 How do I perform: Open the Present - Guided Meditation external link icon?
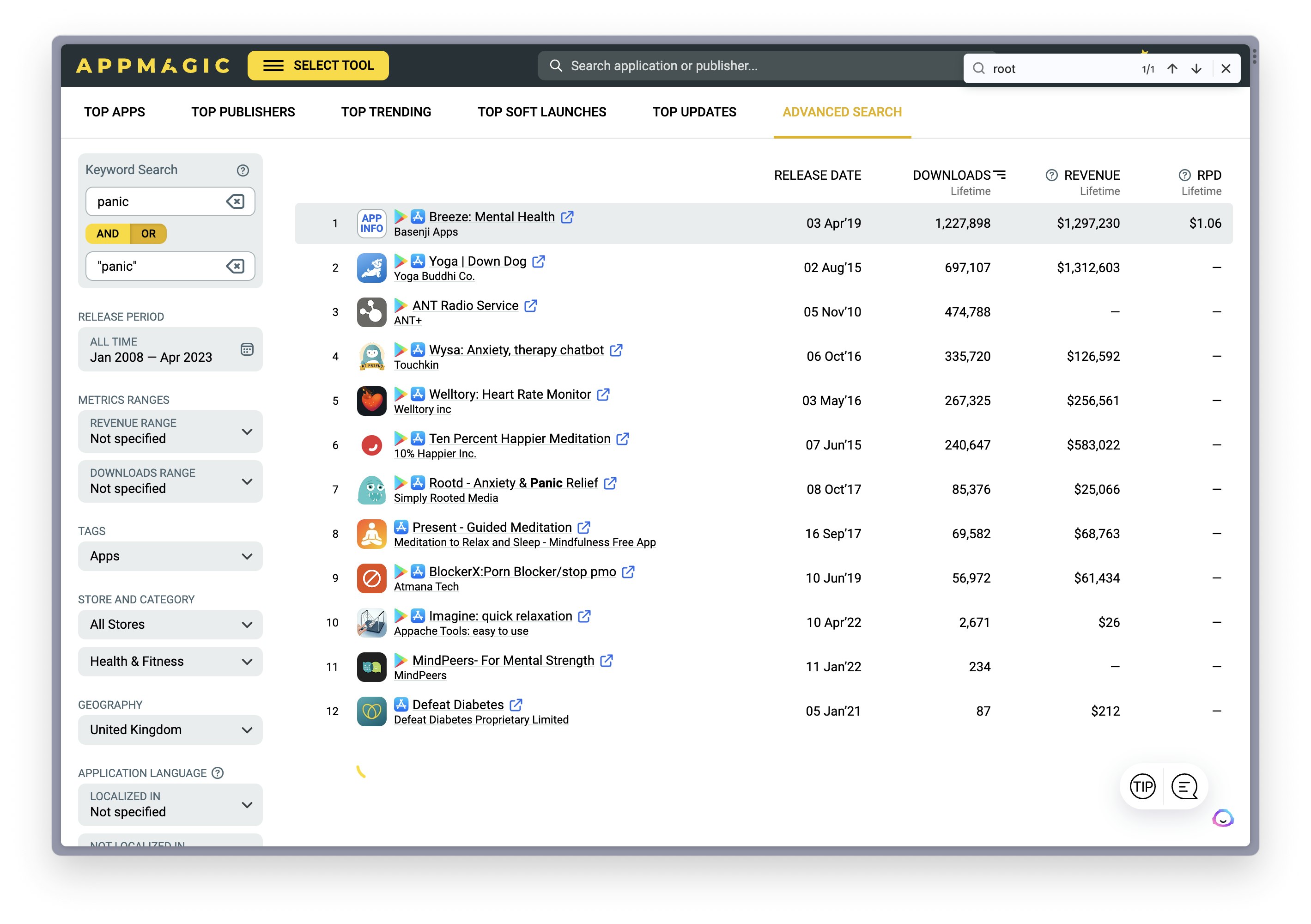click(x=583, y=528)
